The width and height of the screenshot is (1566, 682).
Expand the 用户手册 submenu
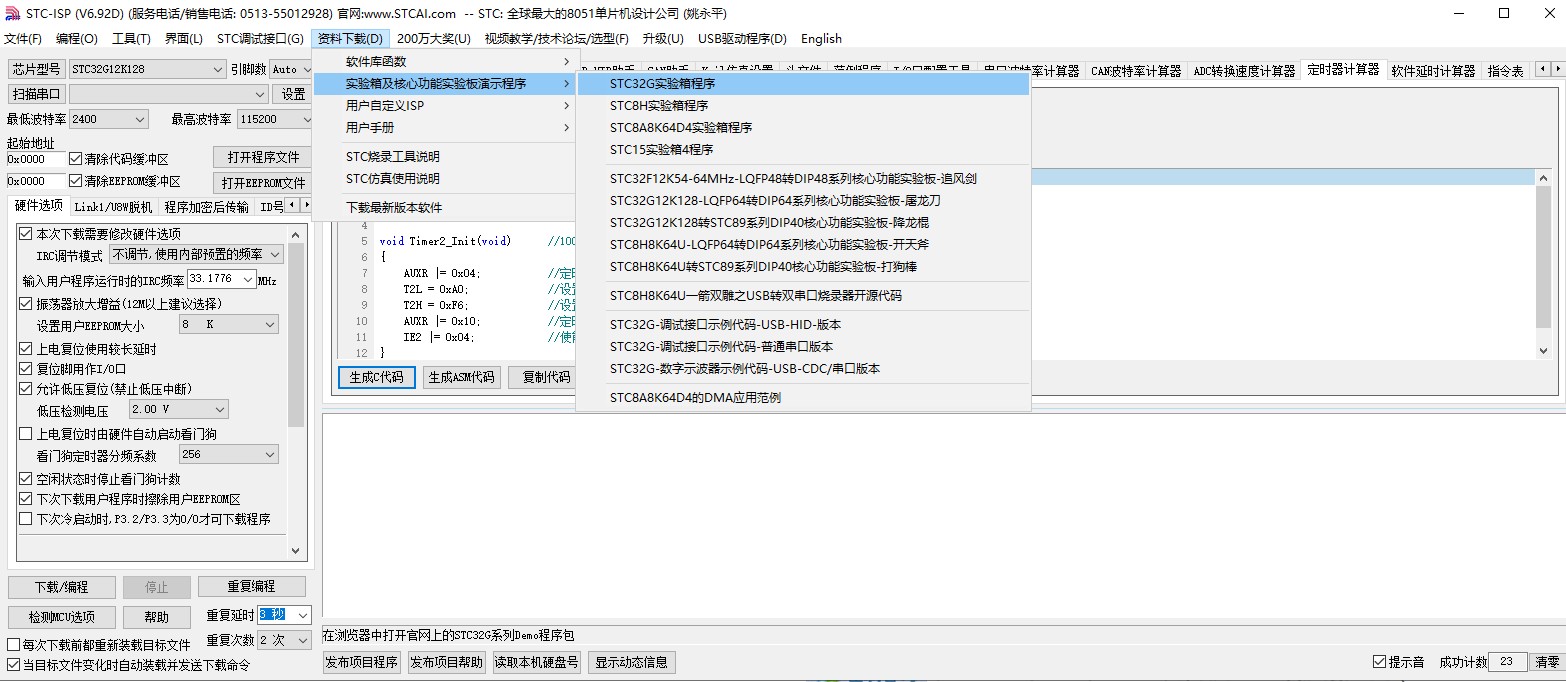pyautogui.click(x=445, y=128)
